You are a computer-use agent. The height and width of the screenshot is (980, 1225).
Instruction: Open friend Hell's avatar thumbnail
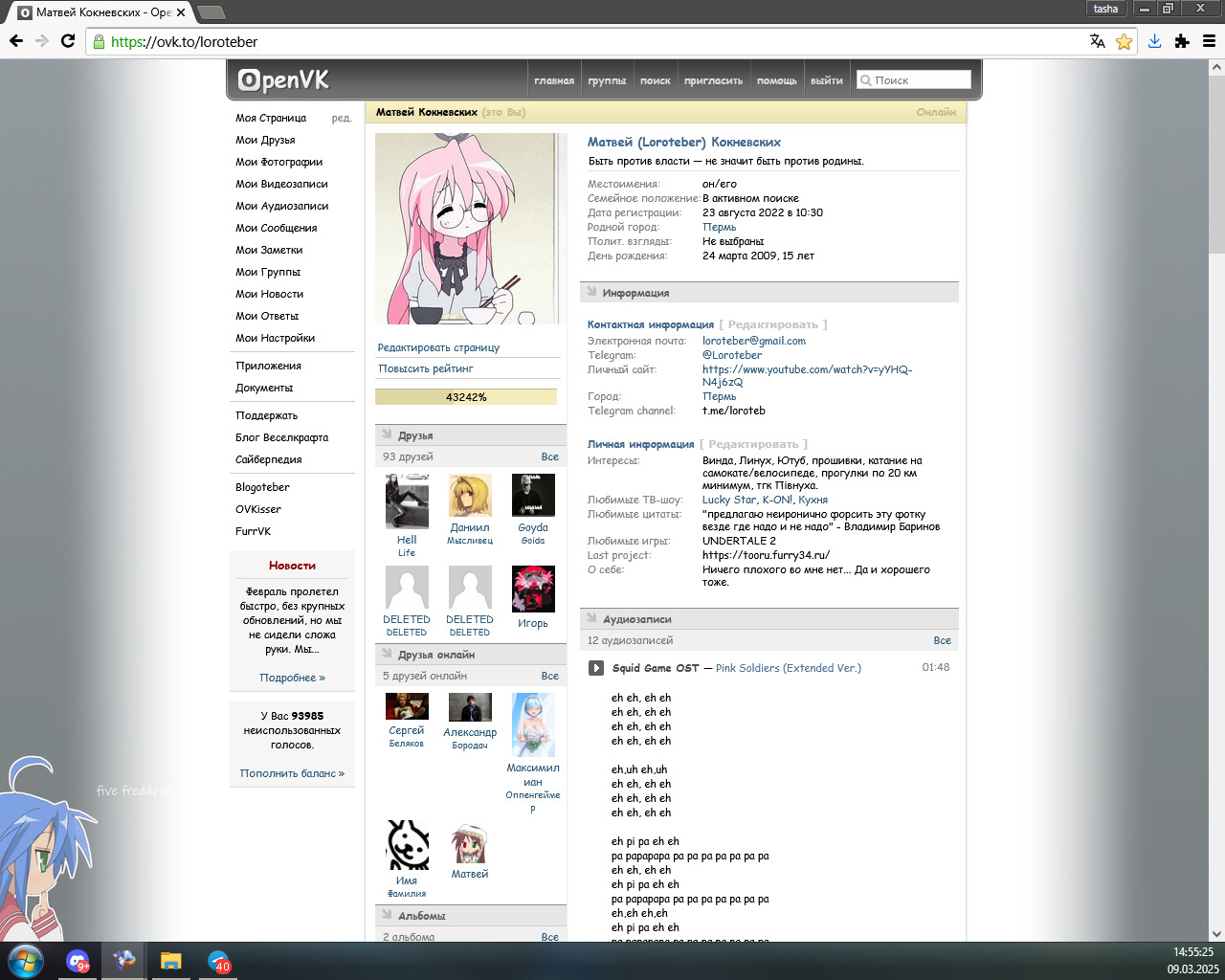click(407, 501)
